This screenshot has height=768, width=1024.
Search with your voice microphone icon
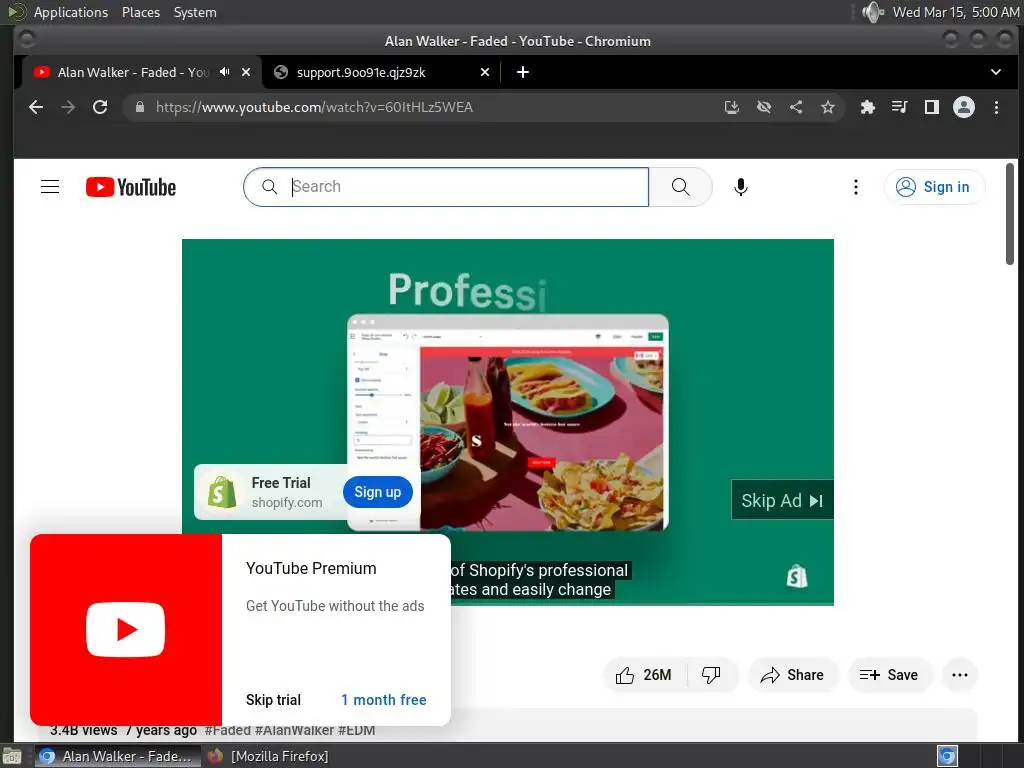pos(741,187)
